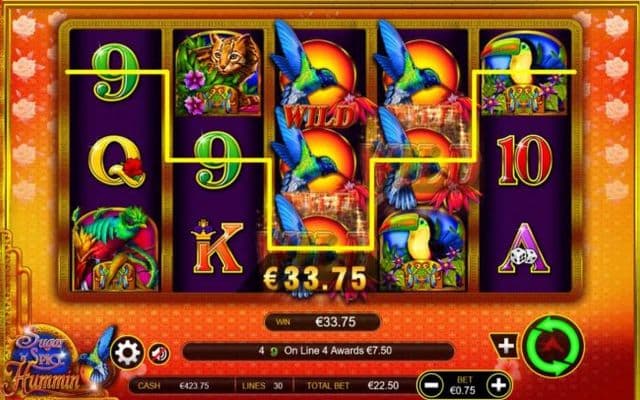Screen dimensions: 640x400
Task: Click the toucan symbol in fifth reel
Action: click(x=524, y=74)
